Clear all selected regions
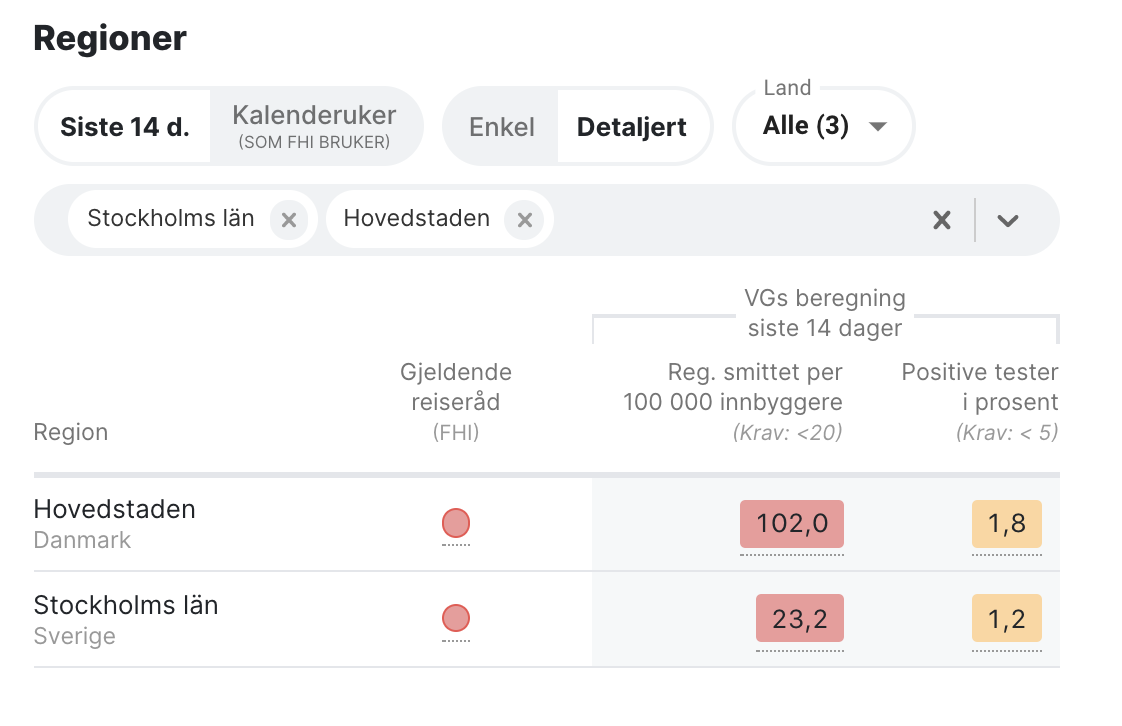 click(941, 220)
